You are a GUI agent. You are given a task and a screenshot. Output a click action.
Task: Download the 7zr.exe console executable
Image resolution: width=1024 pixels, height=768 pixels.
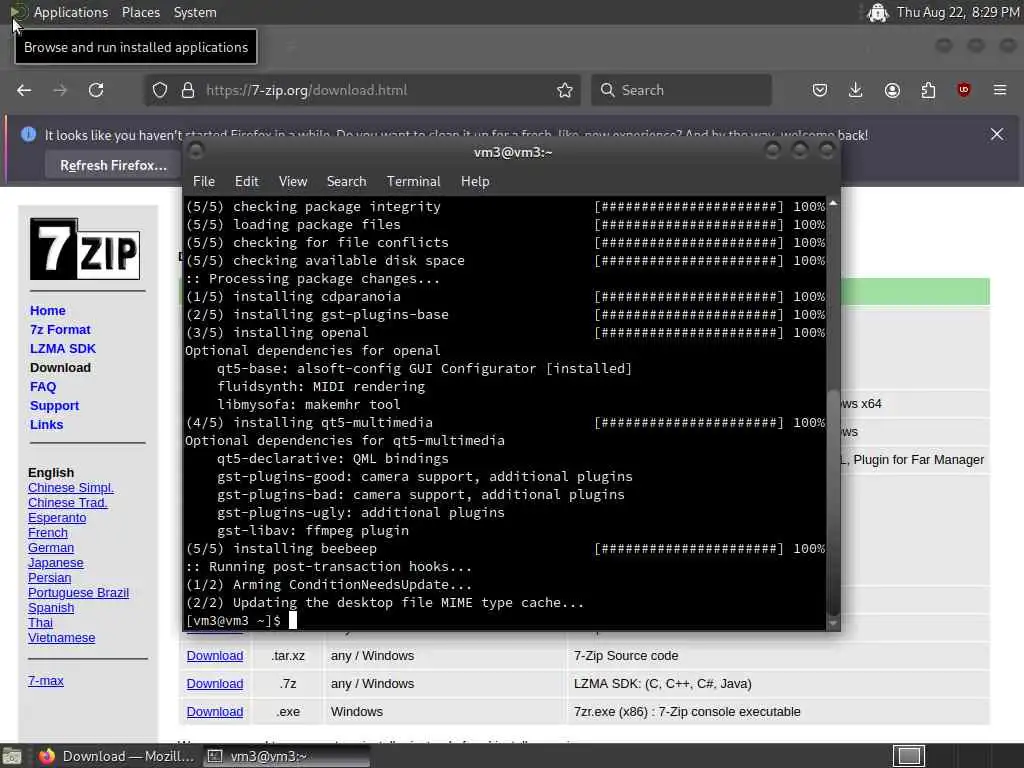coord(215,712)
